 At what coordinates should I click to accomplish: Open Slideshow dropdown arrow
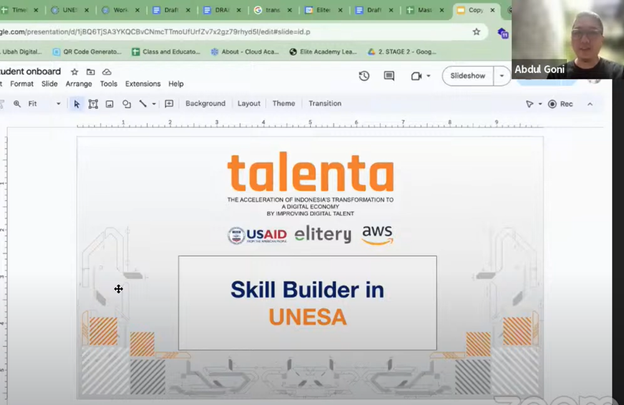502,76
